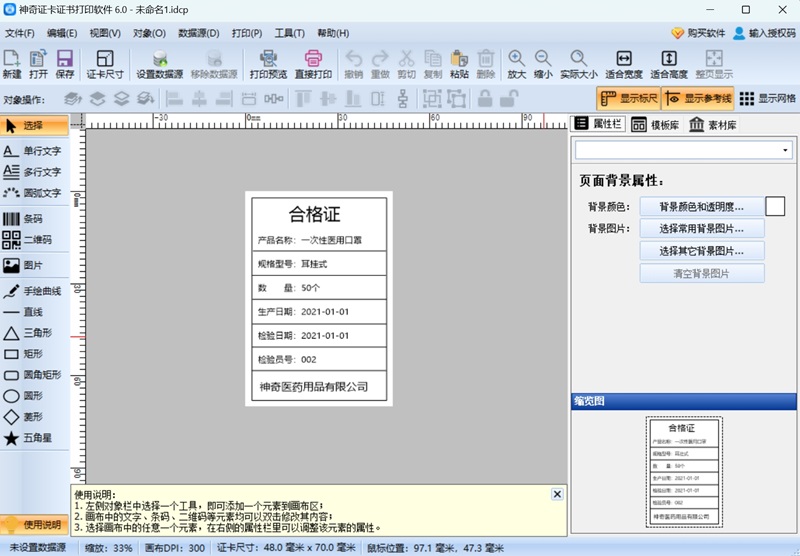Image resolution: width=800 pixels, height=556 pixels.
Task: Click 背景颜色和透明度 button
Action: point(701,207)
